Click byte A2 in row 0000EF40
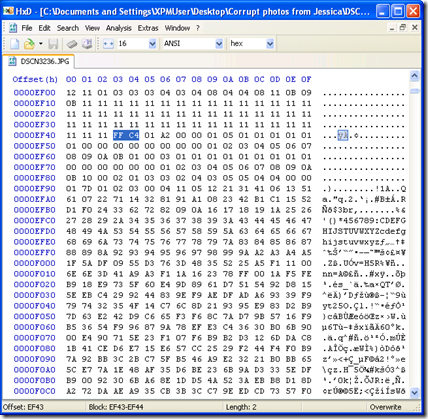Viewport: 428px width, 419px height. (x=165, y=135)
